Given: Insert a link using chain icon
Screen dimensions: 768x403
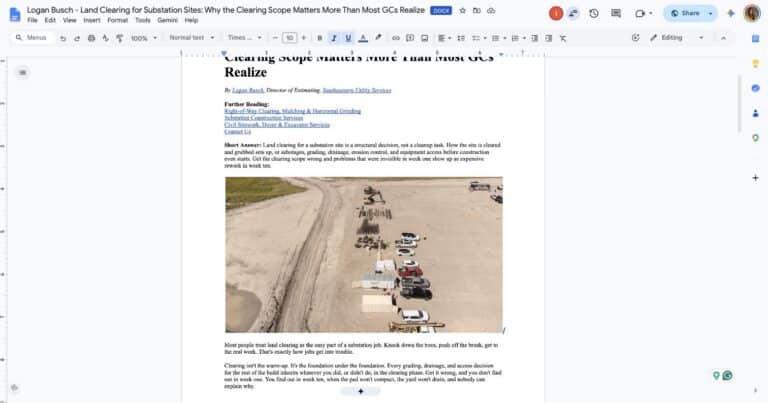Looking at the screenshot, I should pyautogui.click(x=396, y=38).
